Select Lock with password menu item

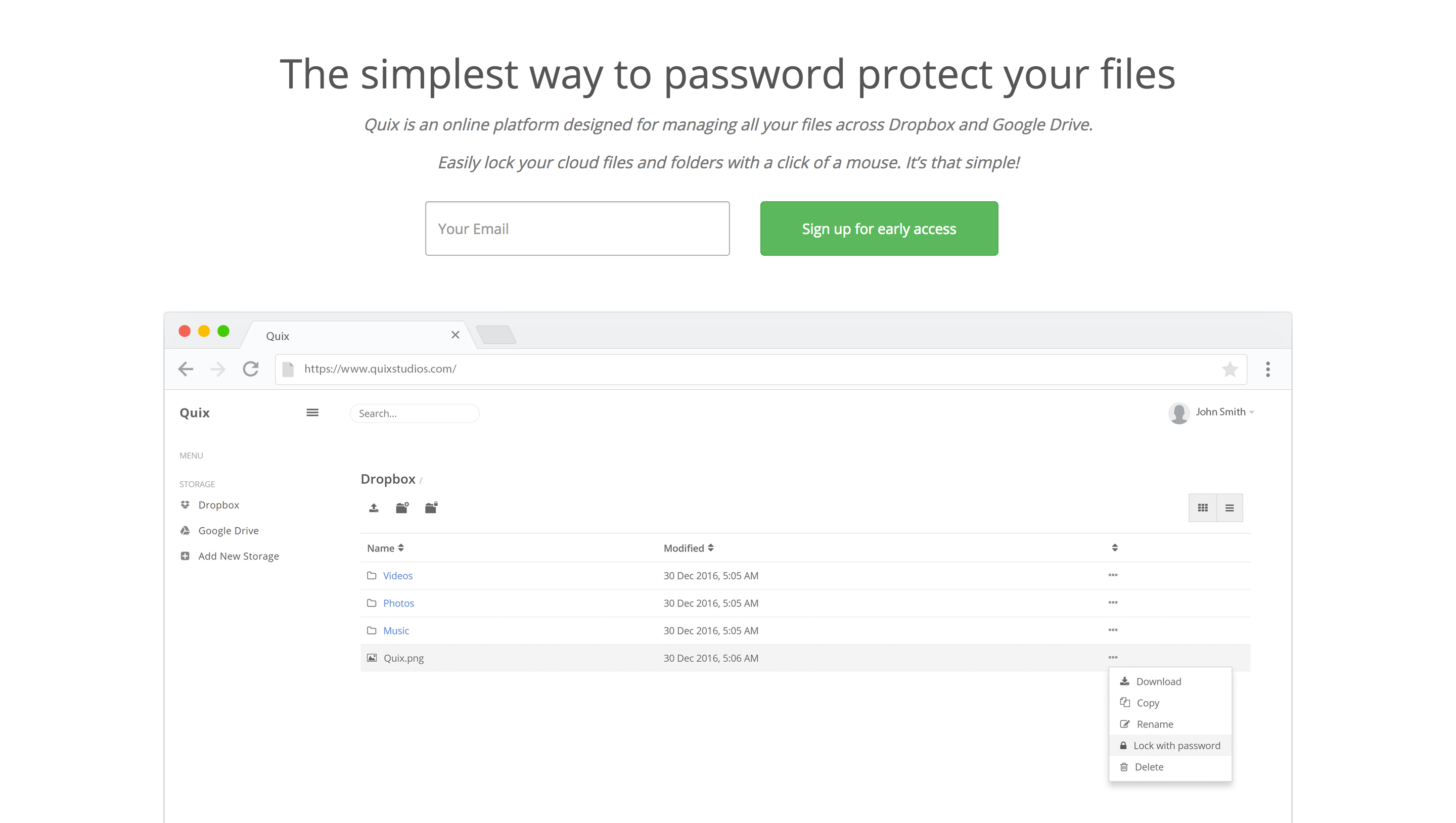pyautogui.click(x=1175, y=746)
